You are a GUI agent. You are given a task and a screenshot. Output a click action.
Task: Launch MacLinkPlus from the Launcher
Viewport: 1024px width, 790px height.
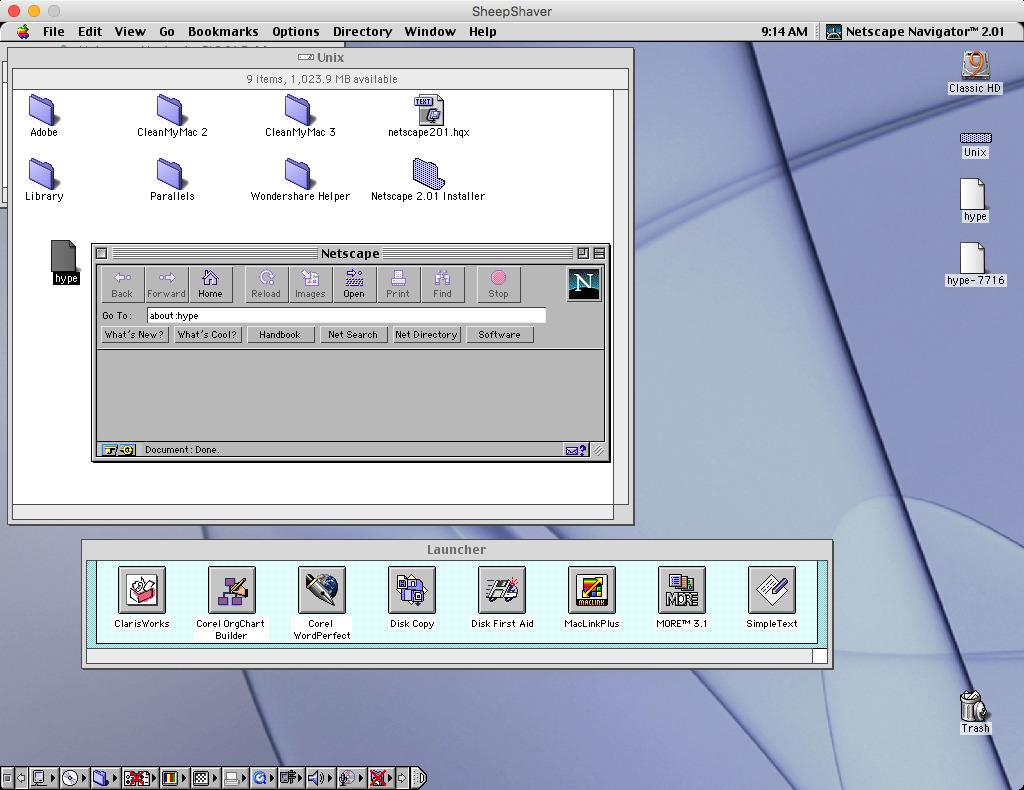592,590
